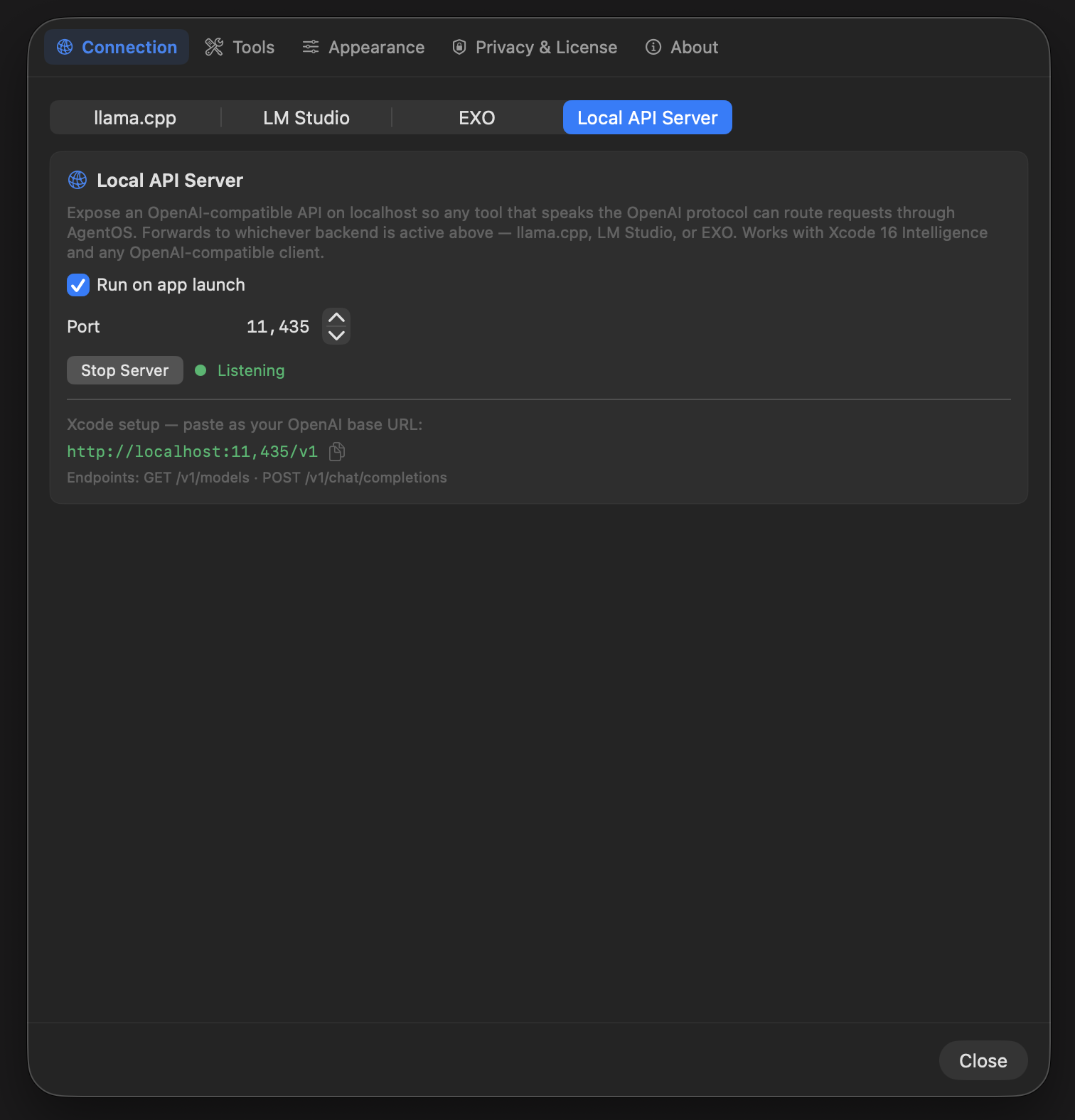1075x1120 pixels.
Task: Close the settings dialog
Action: click(983, 1060)
